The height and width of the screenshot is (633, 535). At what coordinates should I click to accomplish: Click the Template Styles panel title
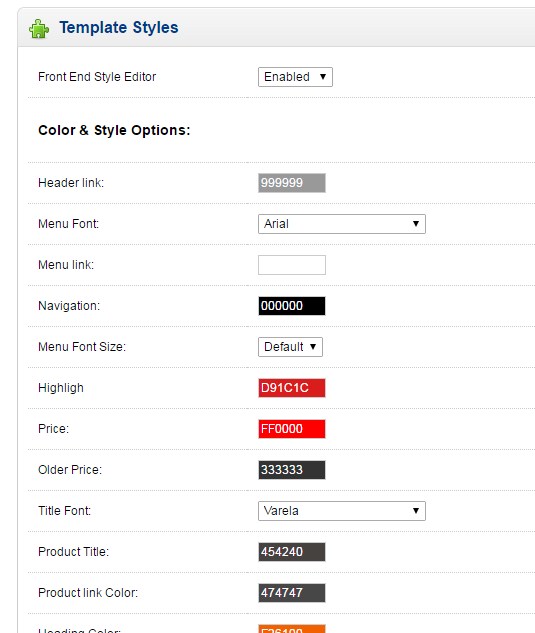(x=119, y=27)
